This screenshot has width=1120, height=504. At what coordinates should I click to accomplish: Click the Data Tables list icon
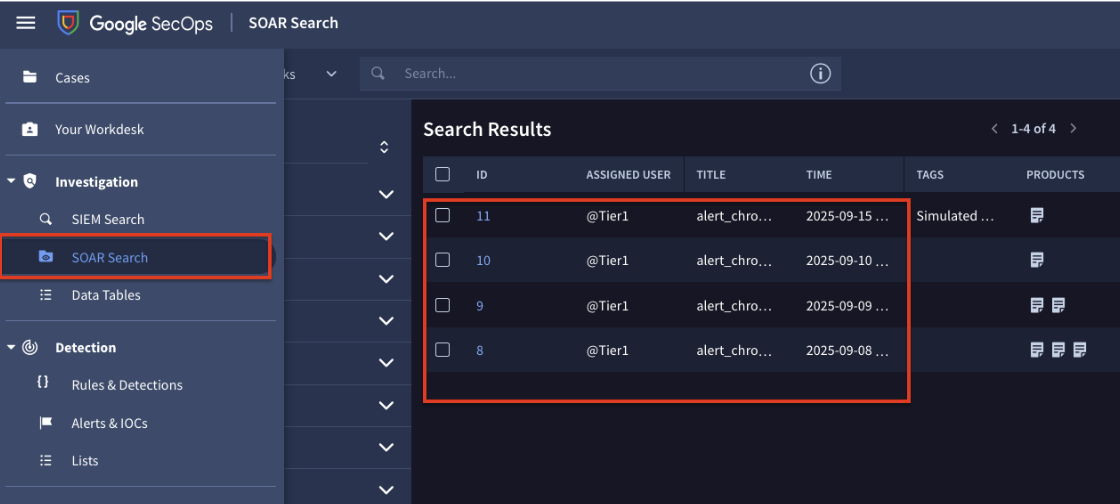(x=46, y=295)
